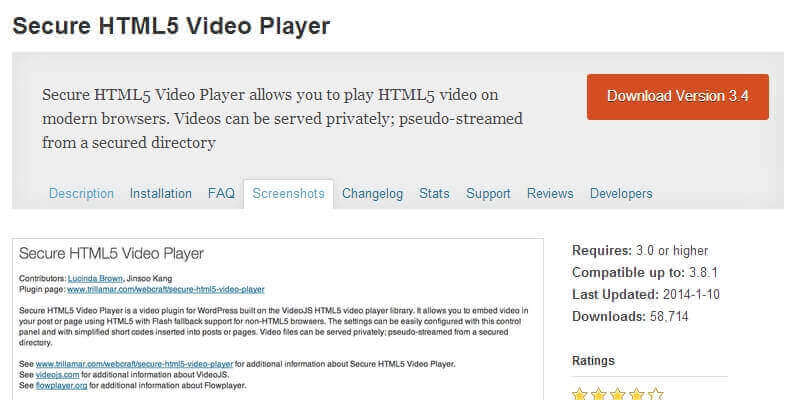Click the first rating star

point(580,394)
